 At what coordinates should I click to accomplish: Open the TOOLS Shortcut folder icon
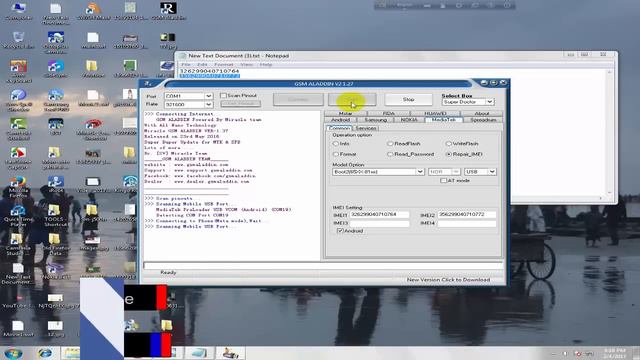tap(54, 216)
